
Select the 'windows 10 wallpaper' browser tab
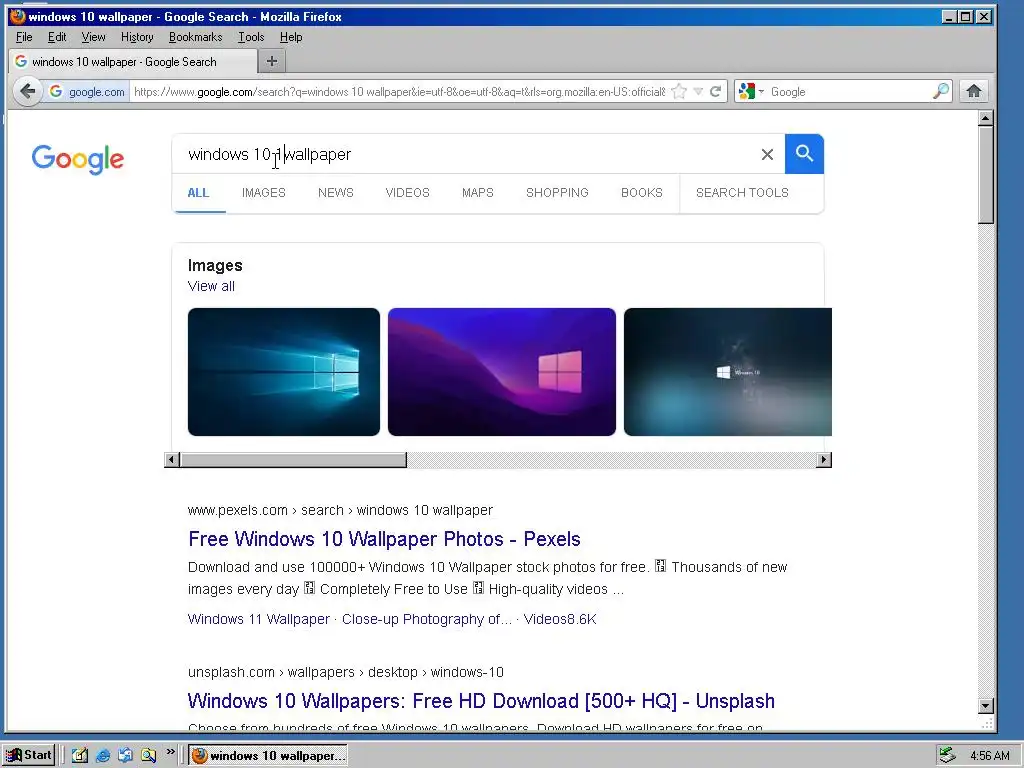click(x=133, y=61)
